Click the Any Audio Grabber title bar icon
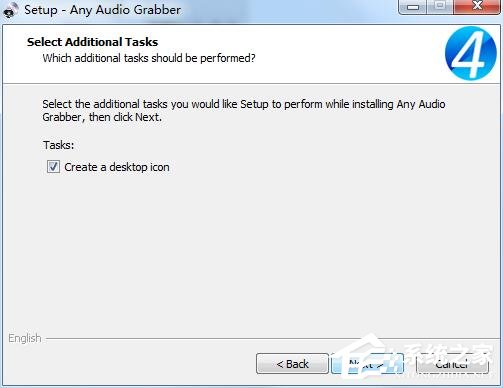Image resolution: width=503 pixels, height=388 pixels. tap(10, 9)
